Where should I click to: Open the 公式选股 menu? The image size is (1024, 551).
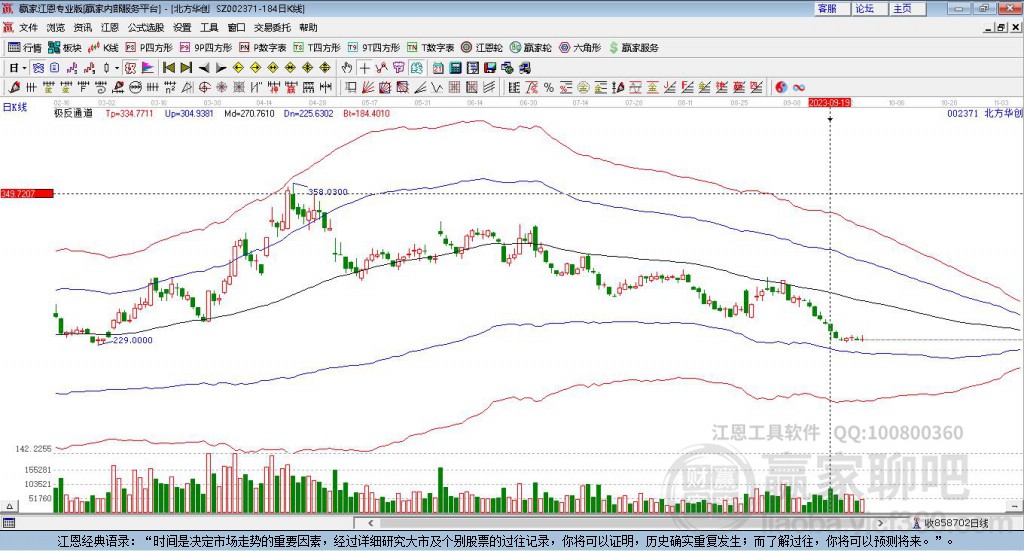146,27
